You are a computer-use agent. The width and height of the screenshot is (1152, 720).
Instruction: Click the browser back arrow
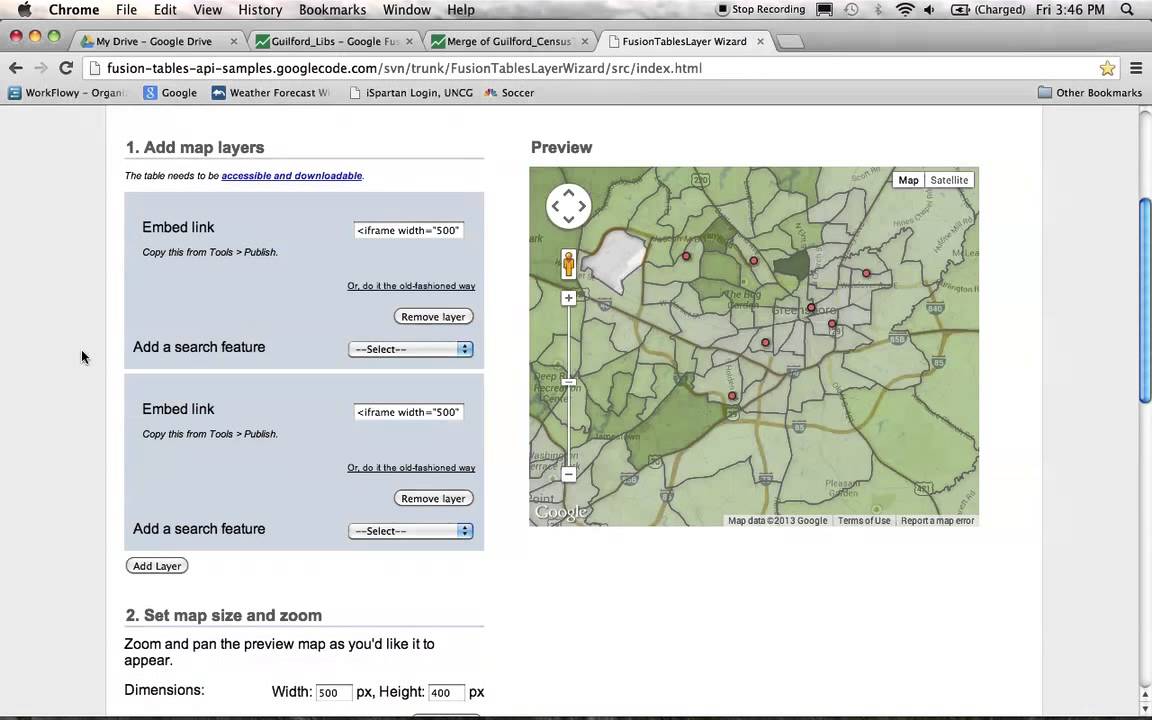click(15, 68)
